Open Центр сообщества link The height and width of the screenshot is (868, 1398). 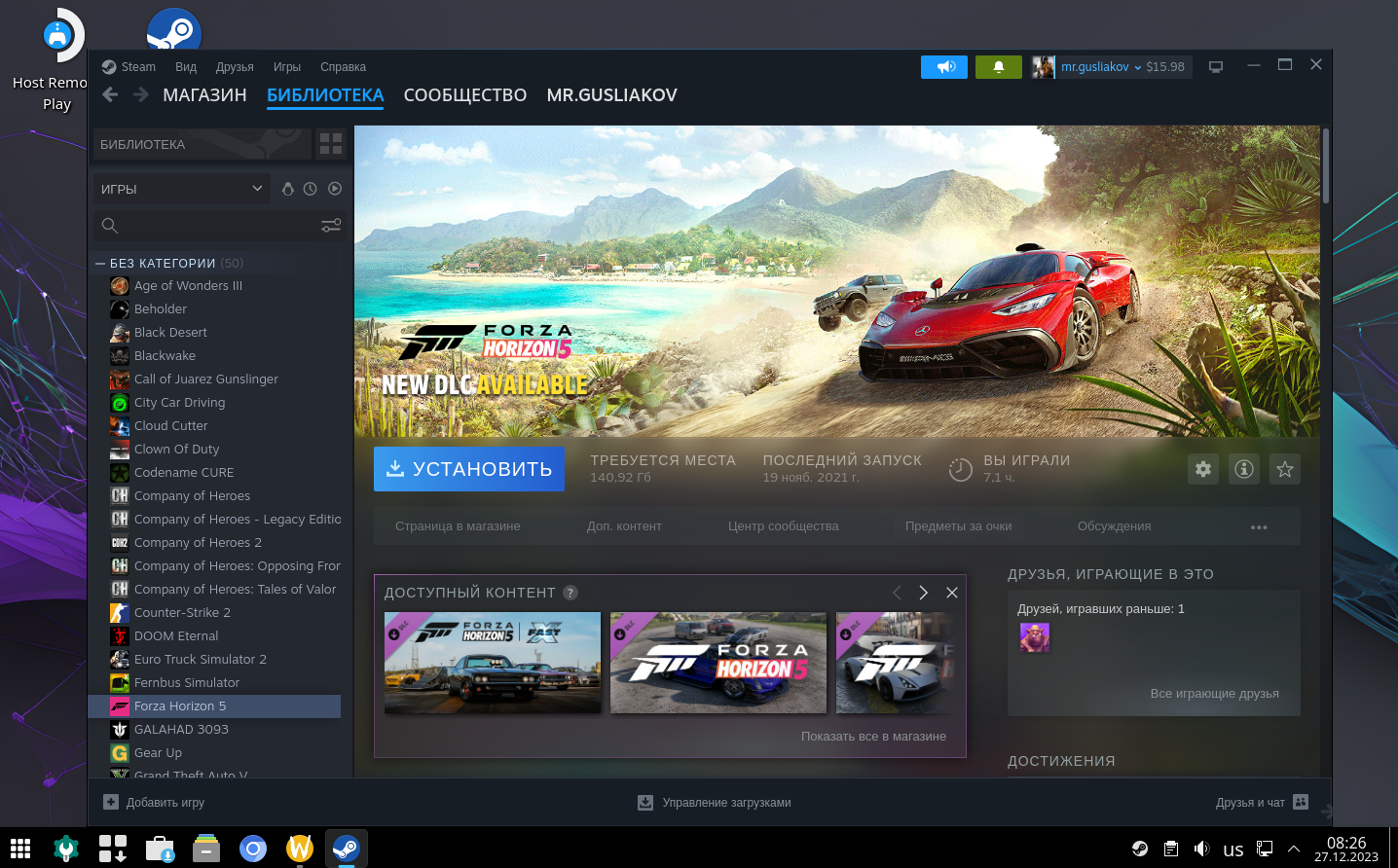click(x=784, y=526)
